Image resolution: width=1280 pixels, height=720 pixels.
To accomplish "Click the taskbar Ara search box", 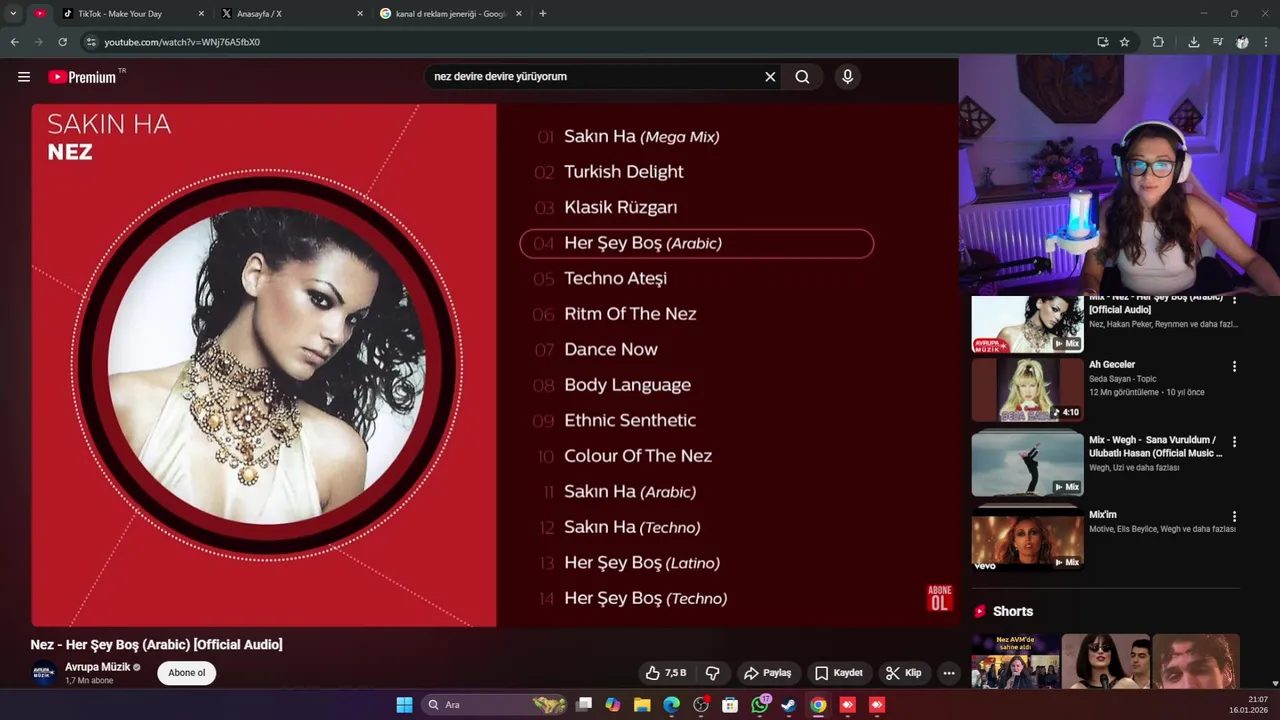I will pos(495,705).
